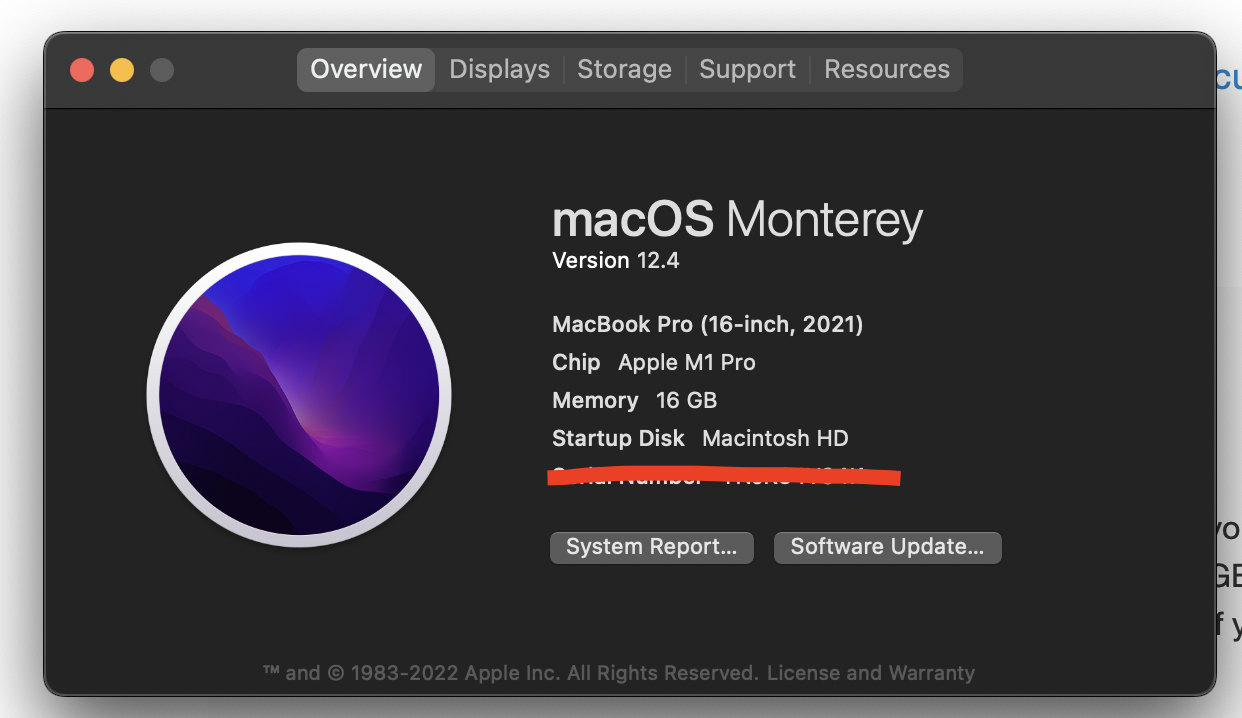Switch to the Overview tab
The width and height of the screenshot is (1242, 718).
click(x=366, y=69)
